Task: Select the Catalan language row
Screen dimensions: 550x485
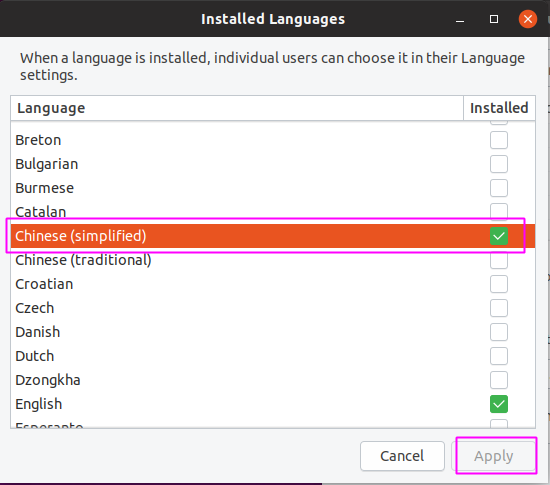Action: 273,212
